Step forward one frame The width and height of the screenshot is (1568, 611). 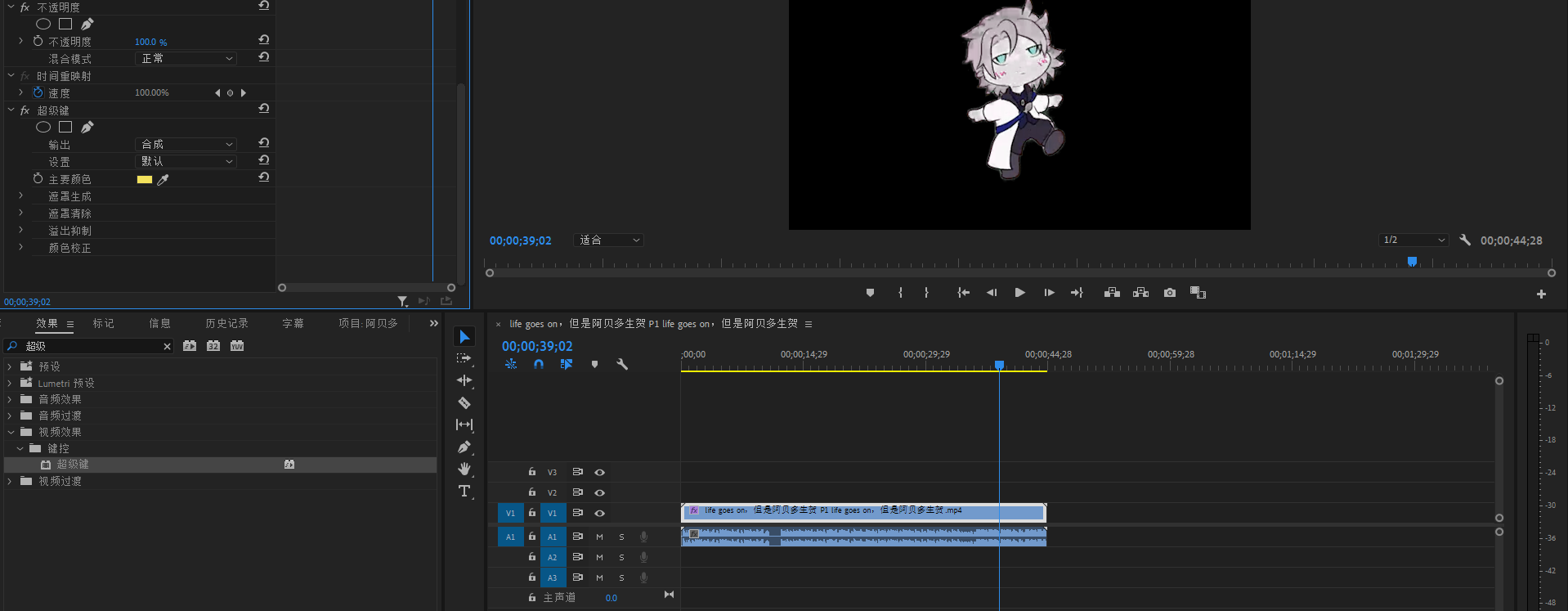1049,293
